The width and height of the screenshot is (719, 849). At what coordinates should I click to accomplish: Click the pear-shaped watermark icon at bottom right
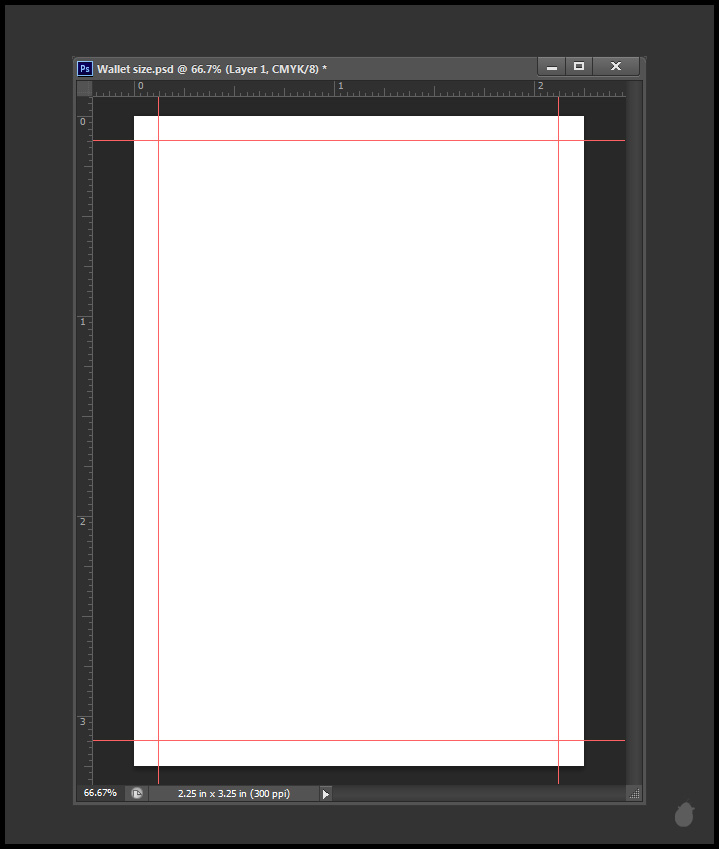[x=684, y=815]
